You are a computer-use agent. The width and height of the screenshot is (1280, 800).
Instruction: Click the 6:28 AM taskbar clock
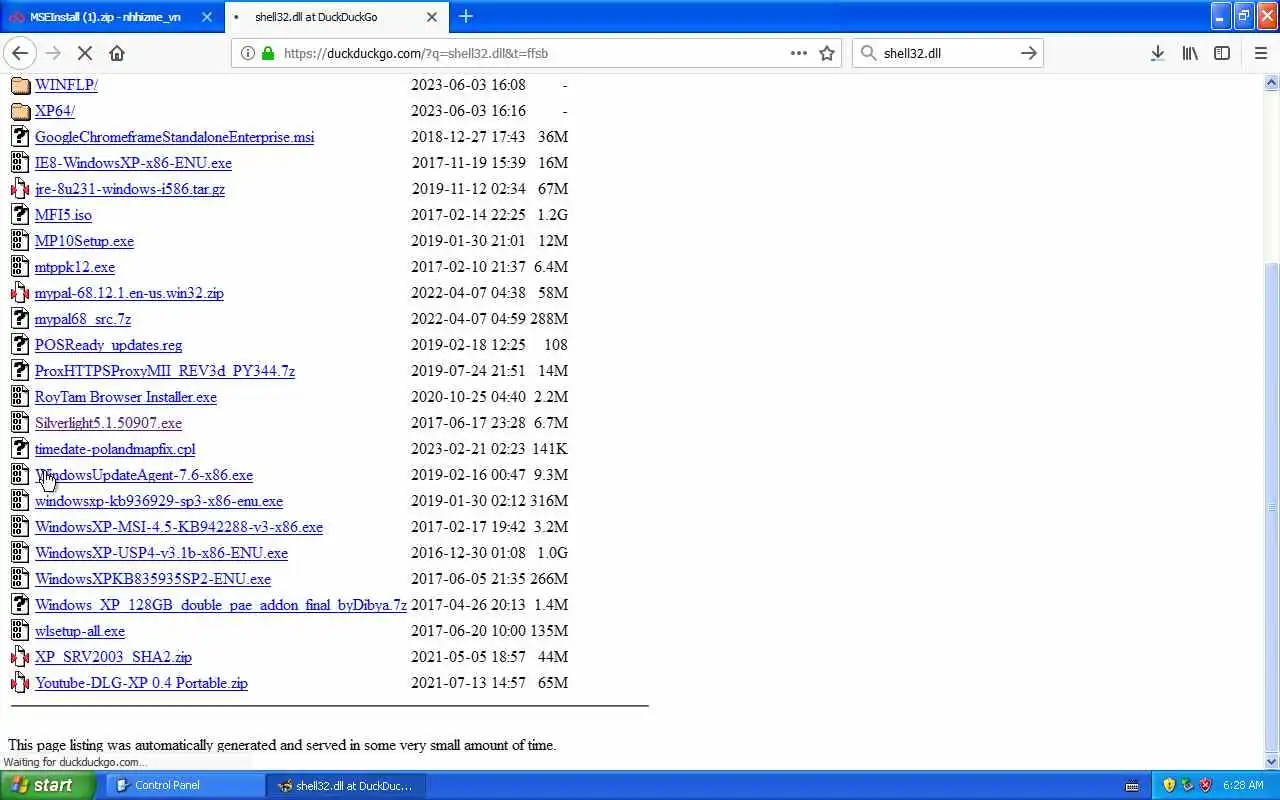tap(1243, 785)
